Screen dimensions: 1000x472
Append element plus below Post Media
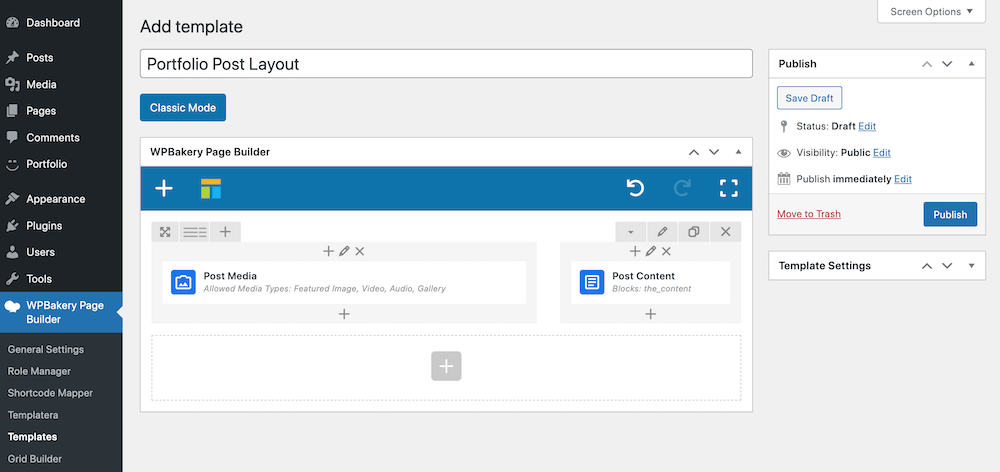(x=344, y=314)
